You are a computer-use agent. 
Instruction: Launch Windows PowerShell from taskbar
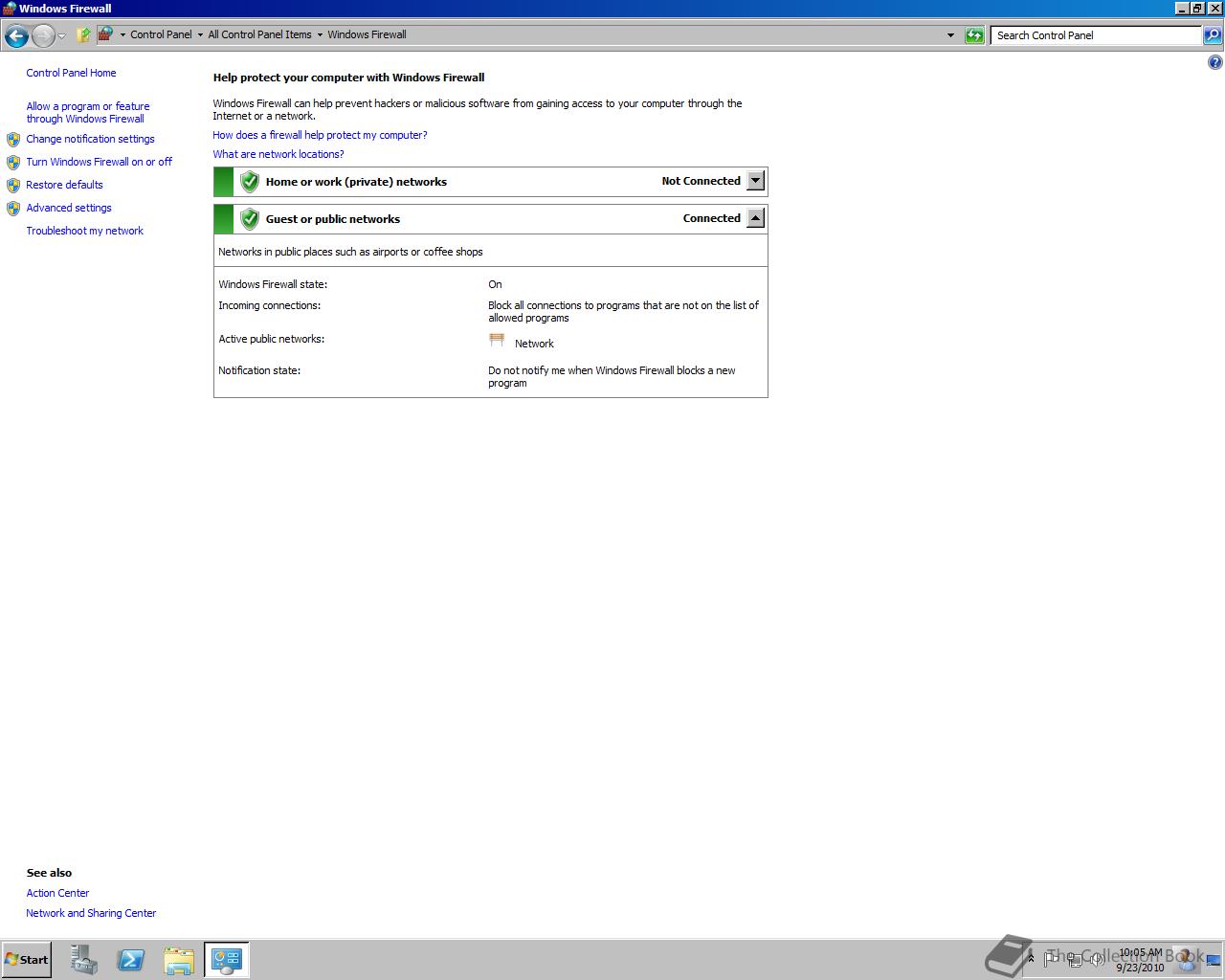131,960
